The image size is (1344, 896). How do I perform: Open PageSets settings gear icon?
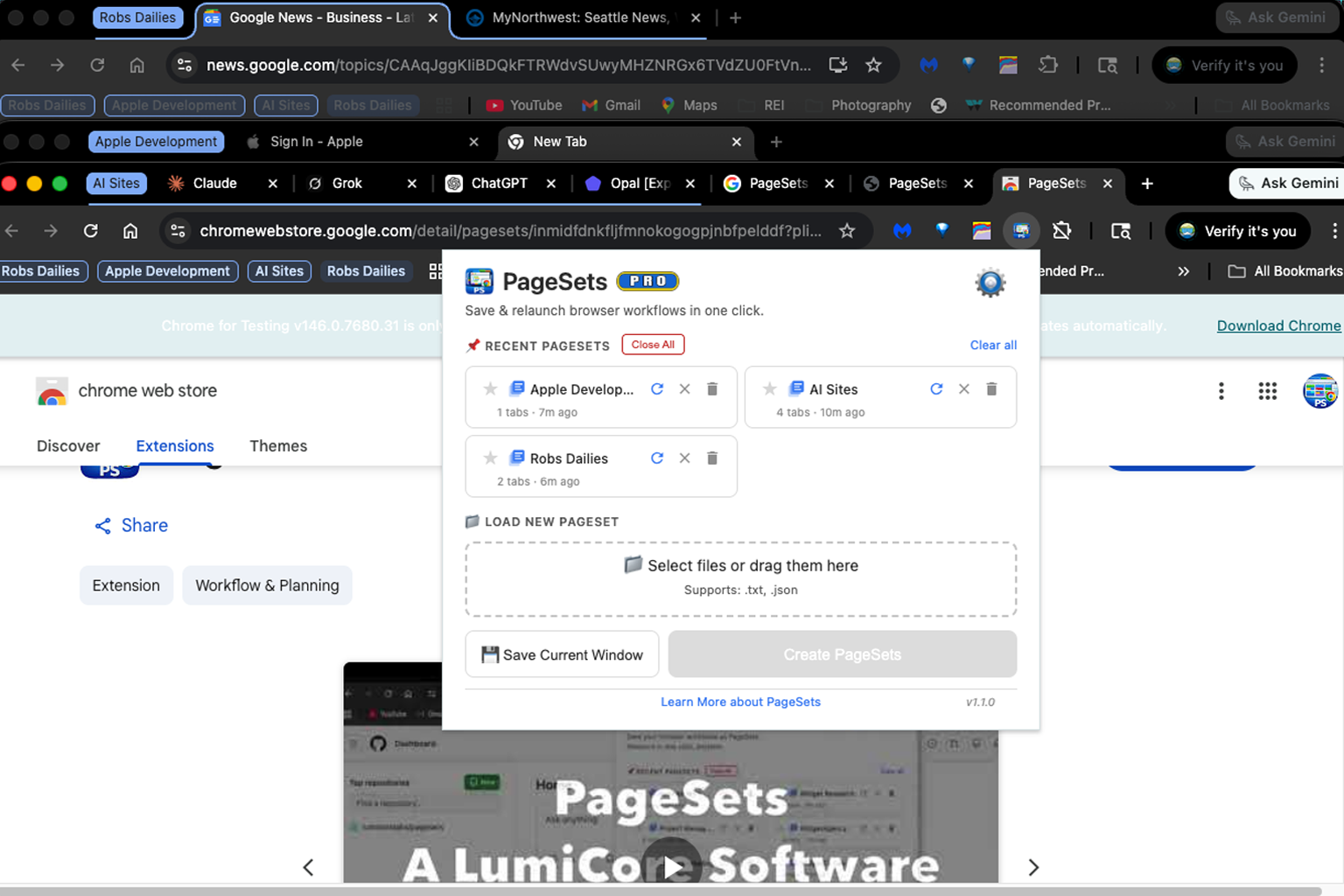tap(990, 283)
